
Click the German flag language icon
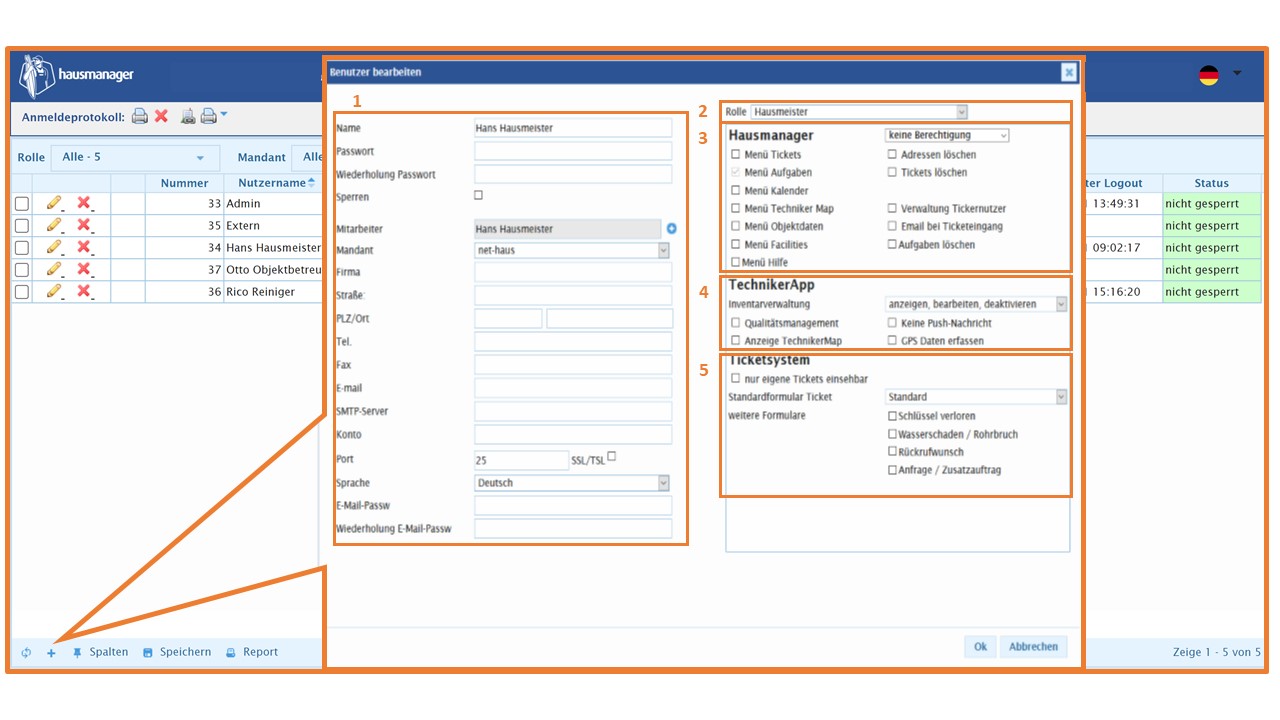[x=1209, y=75]
